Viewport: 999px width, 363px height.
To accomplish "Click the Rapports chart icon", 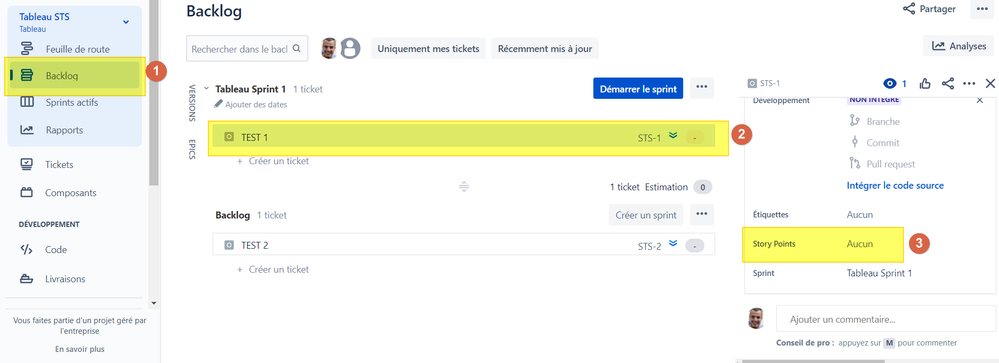I will [27, 130].
